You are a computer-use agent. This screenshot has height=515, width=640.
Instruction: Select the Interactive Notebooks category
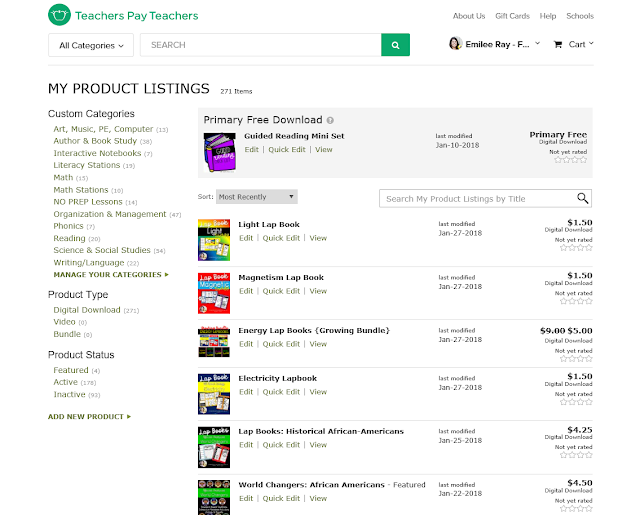click(97, 153)
